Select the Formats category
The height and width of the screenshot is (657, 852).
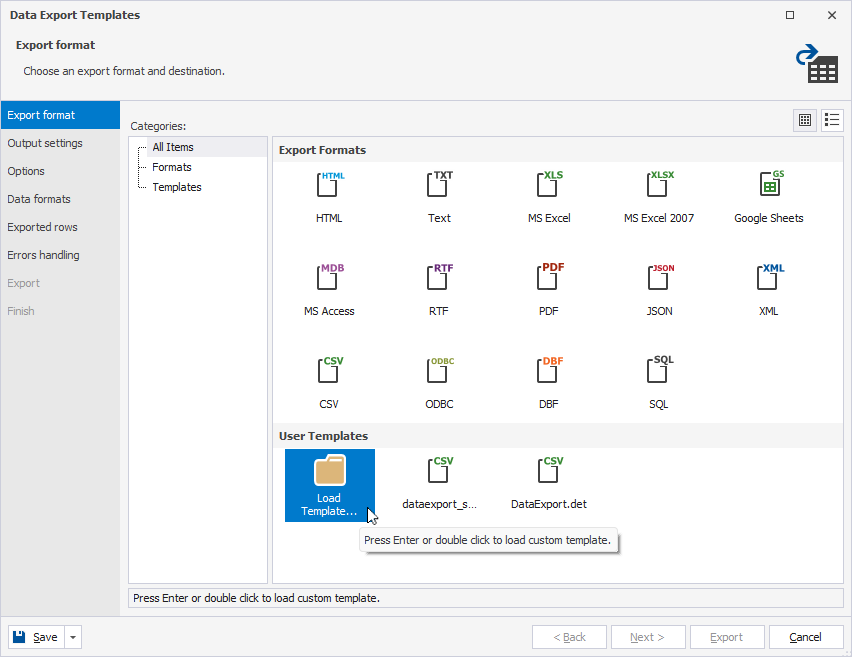(x=172, y=167)
